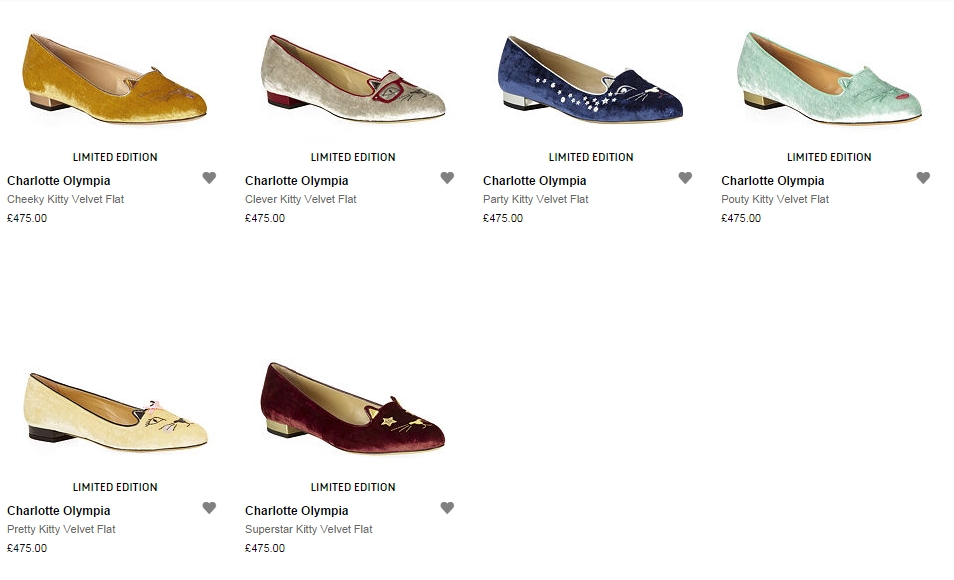Screen dimensions: 954x580
Task: Save Pretty Kitty Velvet Flat with heart
Action: 209,508
